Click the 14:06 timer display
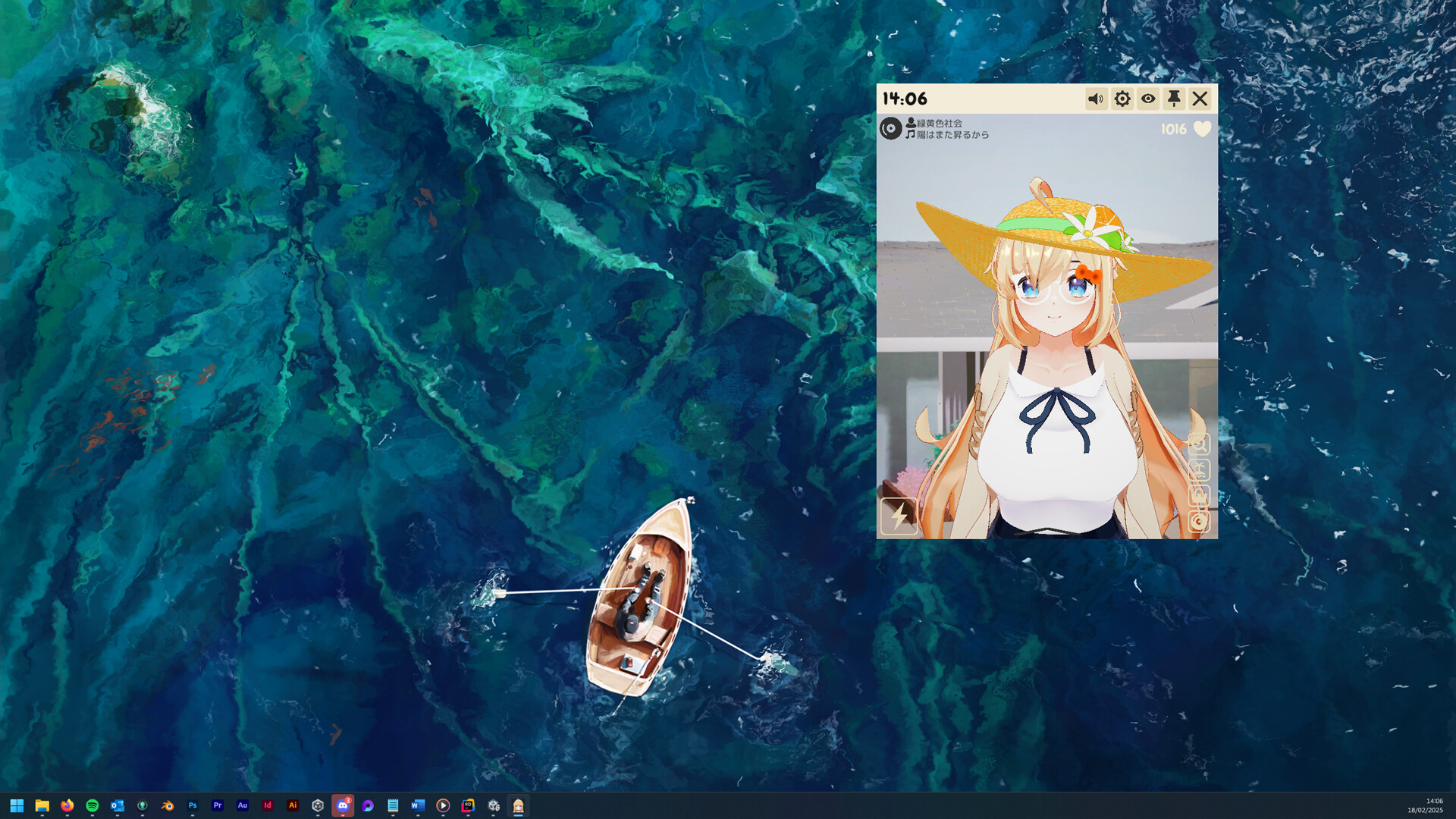The height and width of the screenshot is (819, 1456). pos(905,99)
